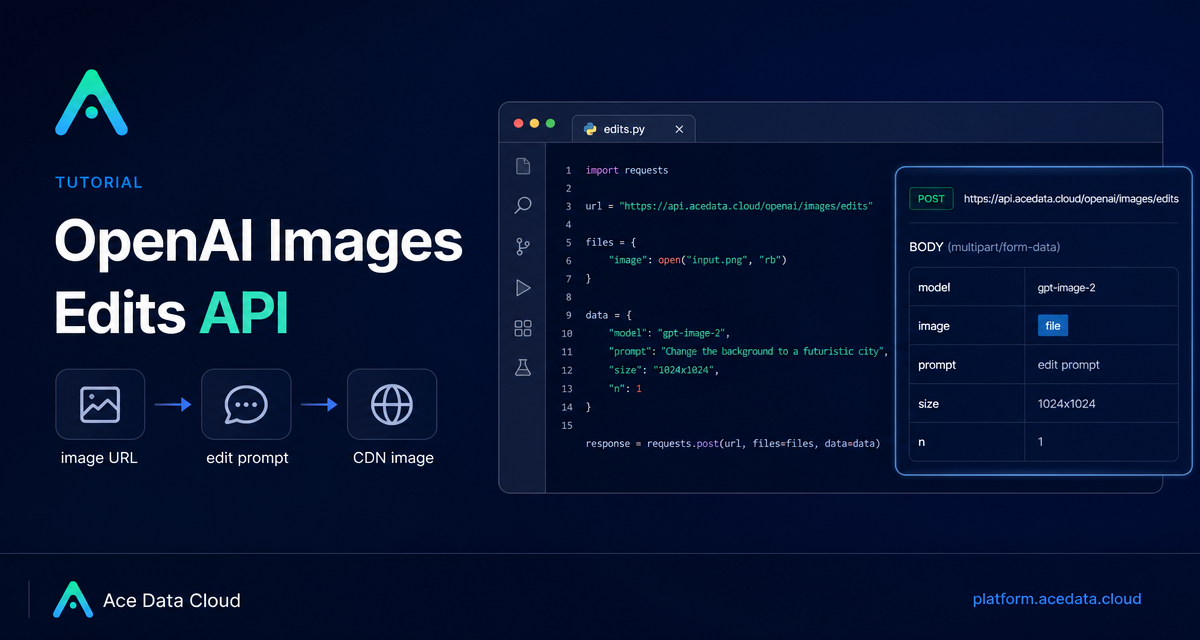Click the green POST method badge

pos(931,199)
